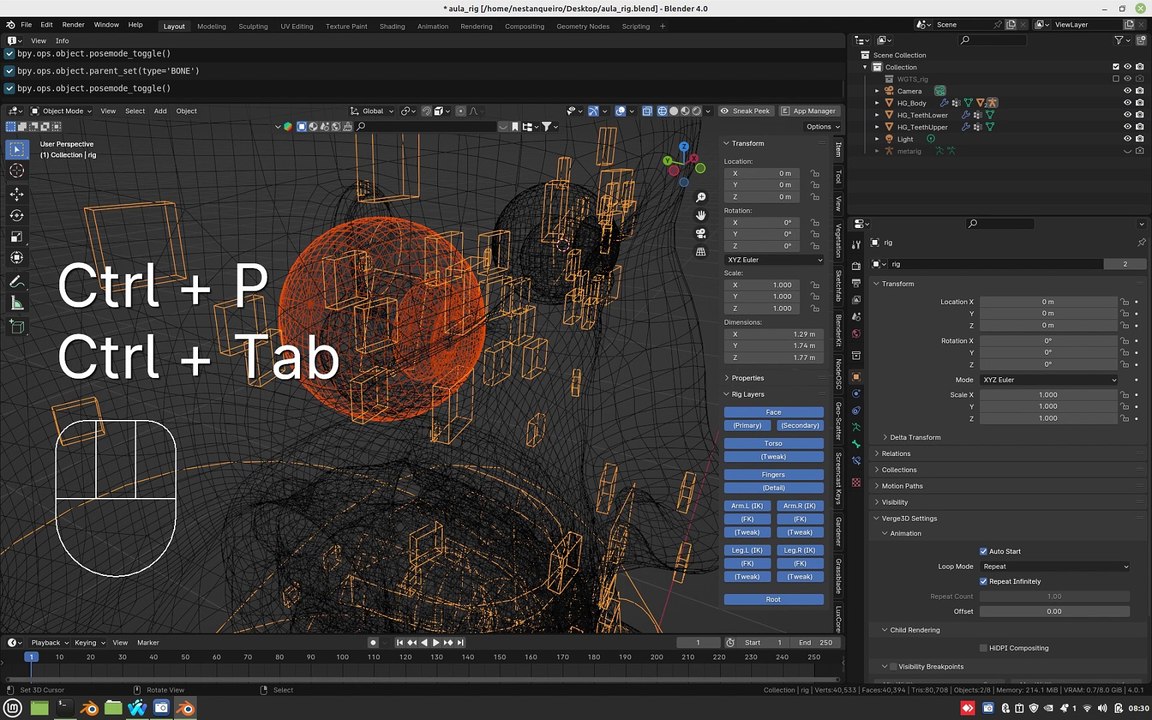This screenshot has height=720, width=1152.
Task: Hide the Camera object in outliner
Action: tap(1128, 91)
